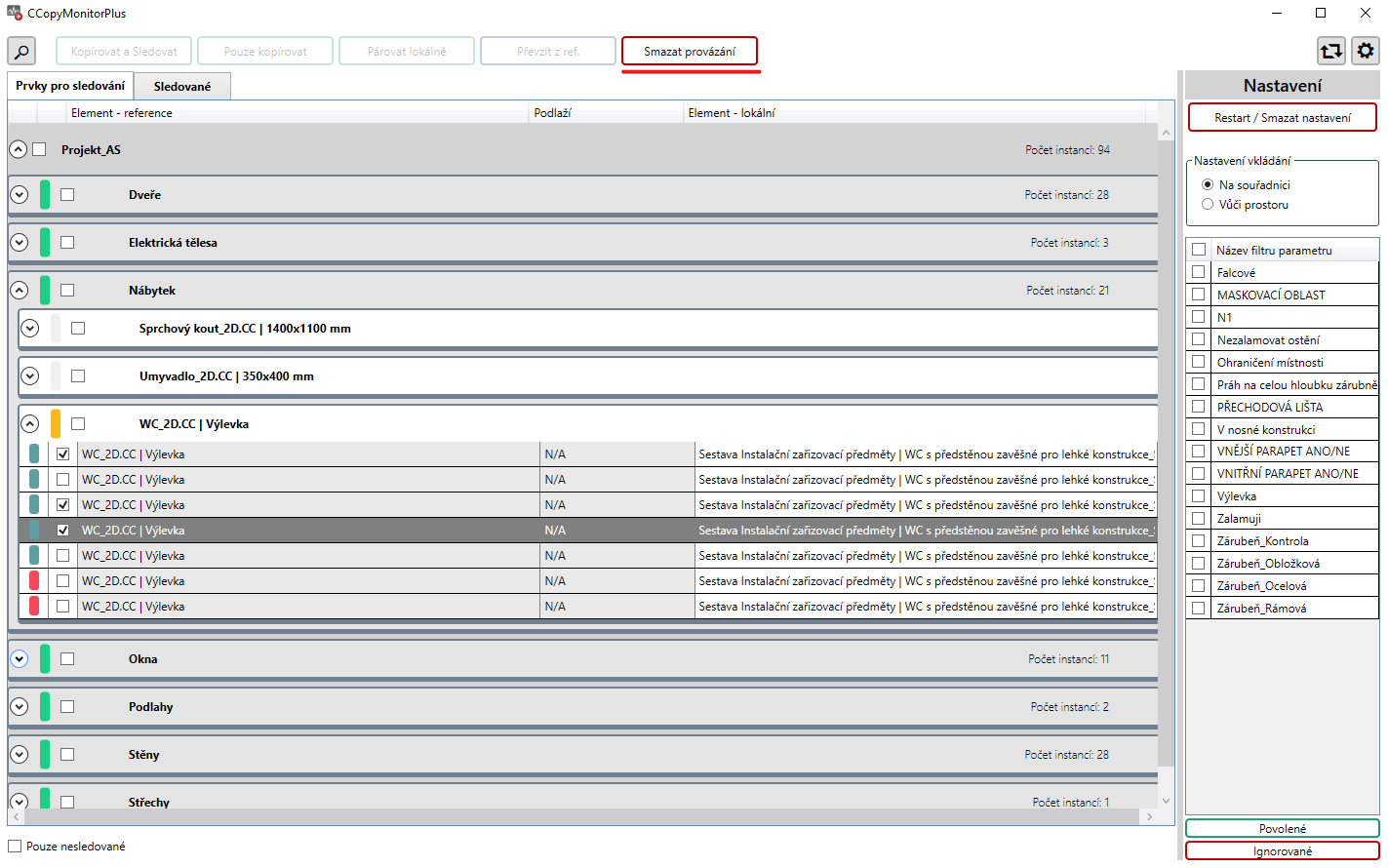Click the Zalamuji filter label
Image resolution: width=1388 pixels, height=868 pixels.
[1239, 519]
